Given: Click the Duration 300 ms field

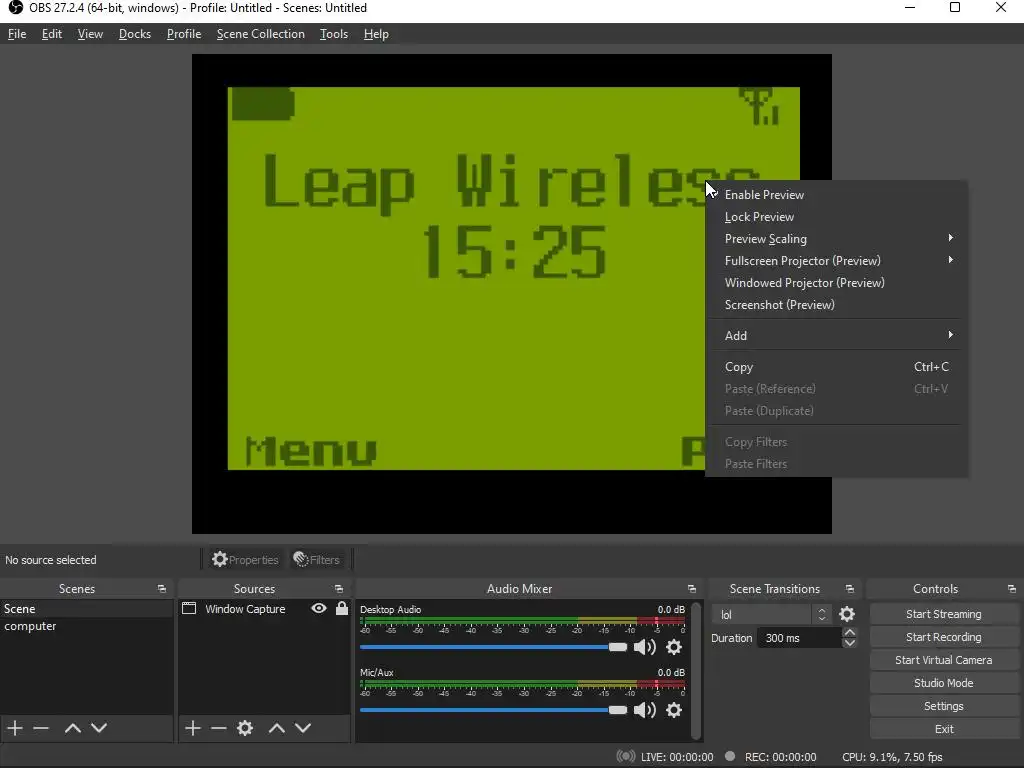Looking at the screenshot, I should [x=799, y=638].
